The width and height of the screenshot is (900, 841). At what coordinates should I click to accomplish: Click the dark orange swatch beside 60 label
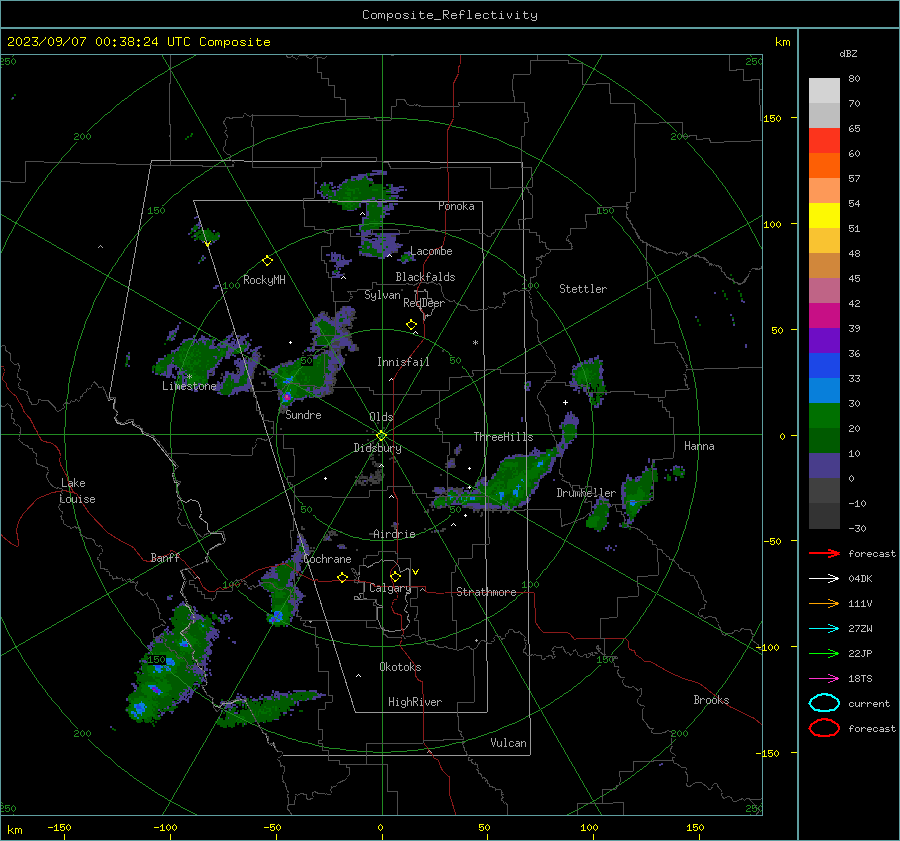[824, 165]
